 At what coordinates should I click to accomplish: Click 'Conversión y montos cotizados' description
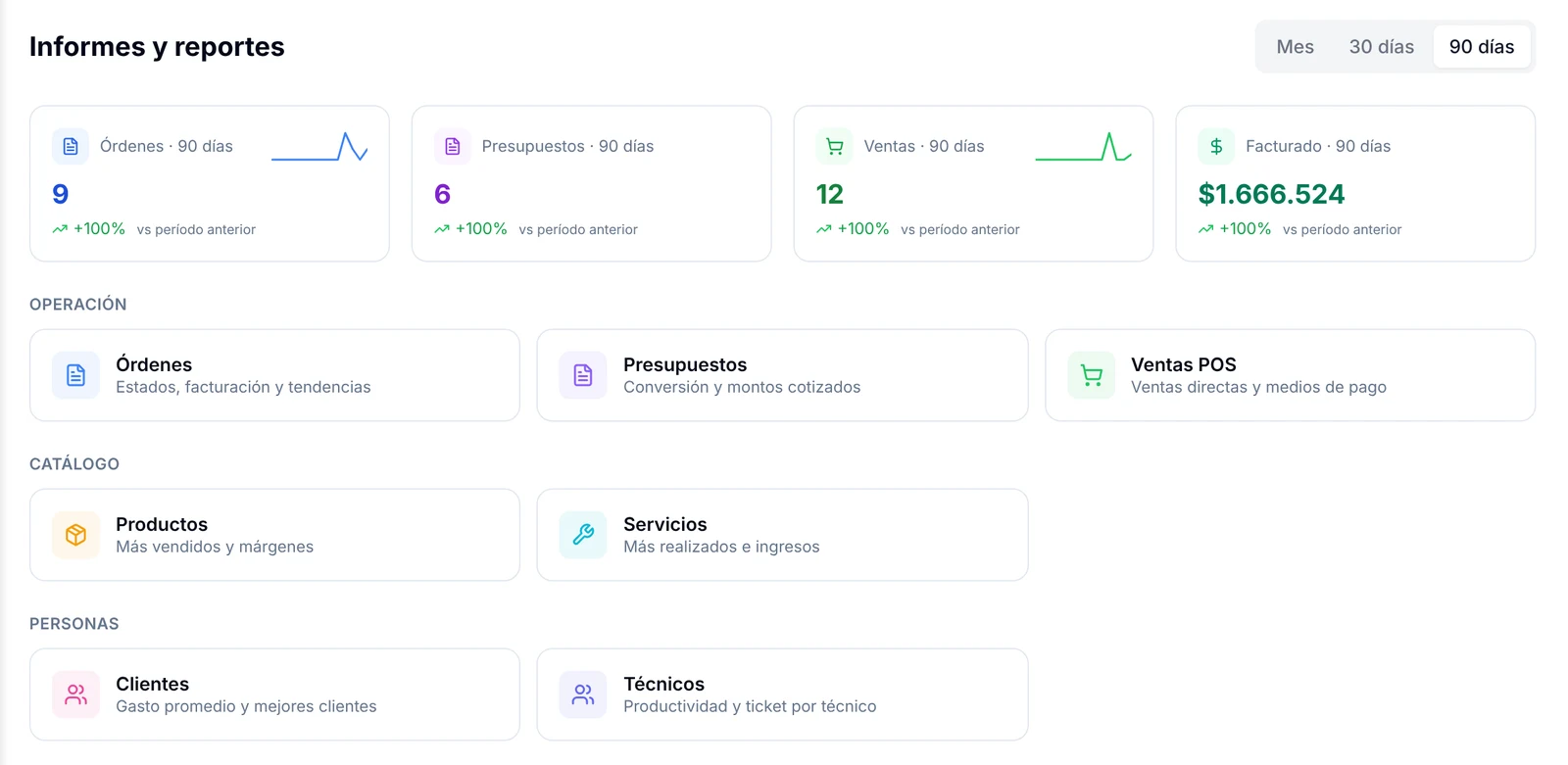742,387
